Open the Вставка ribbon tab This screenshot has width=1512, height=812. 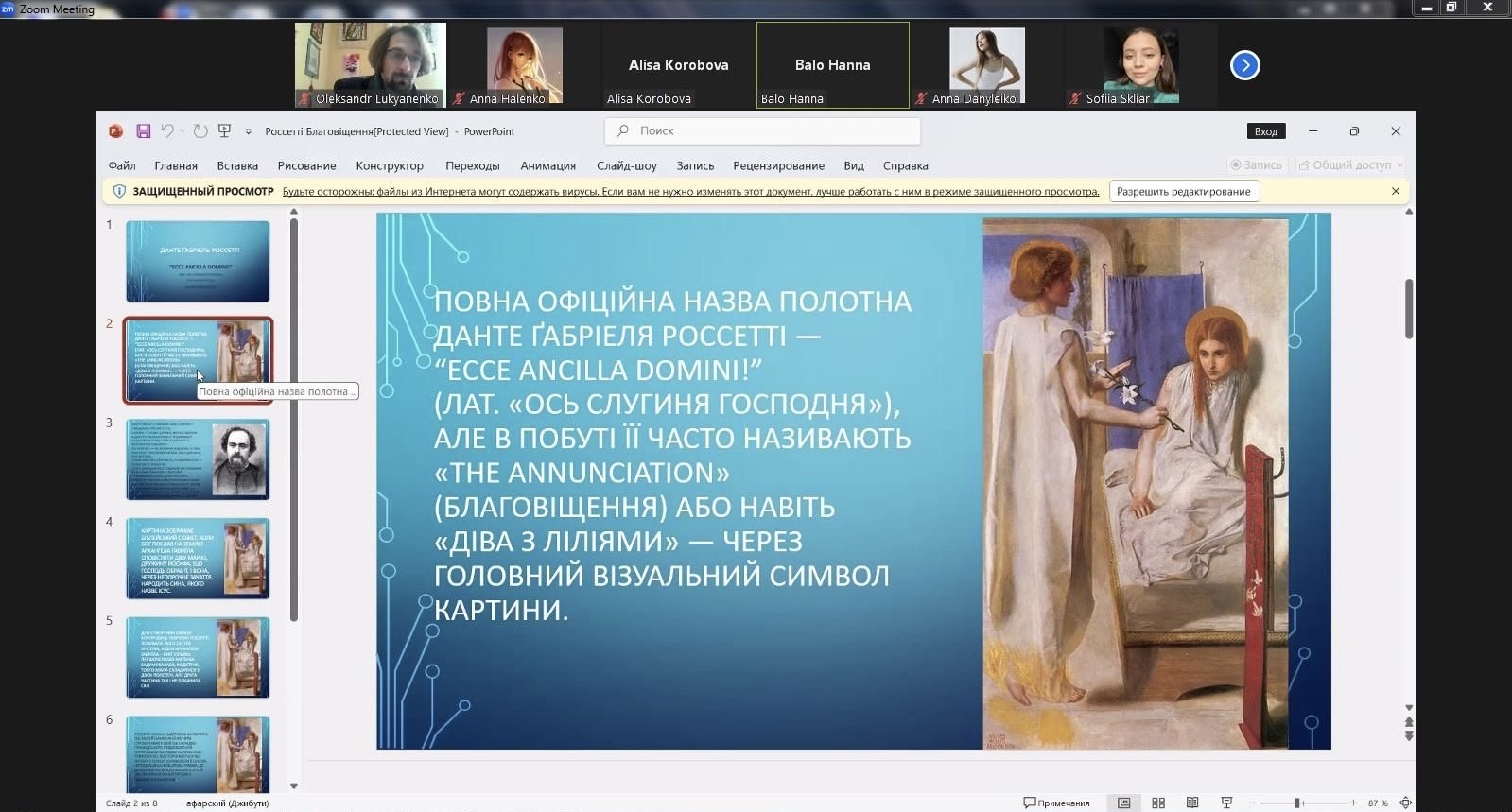(237, 165)
